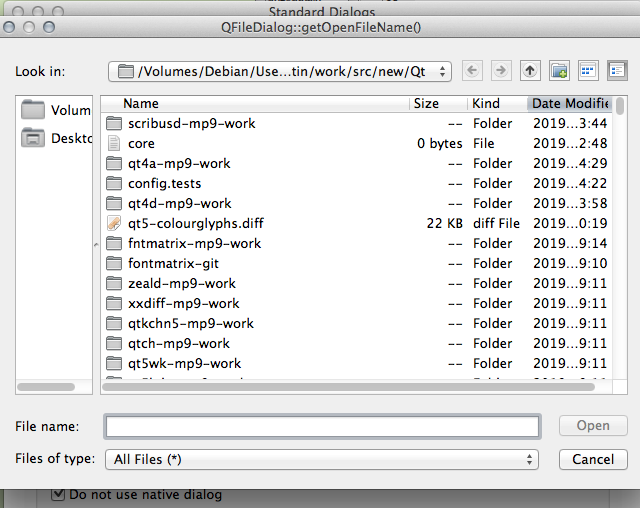Click the horizontal scrollbar under sidebar
The image size is (640, 508).
pyautogui.click(x=46, y=387)
